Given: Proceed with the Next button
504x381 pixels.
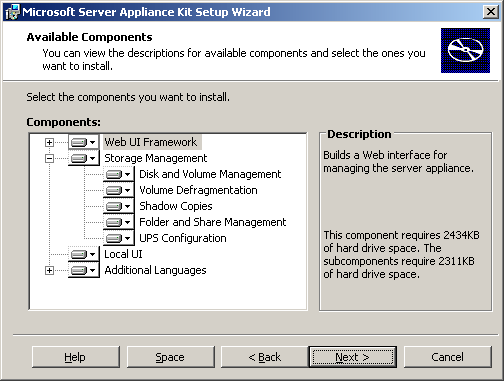Looking at the screenshot, I should [353, 357].
